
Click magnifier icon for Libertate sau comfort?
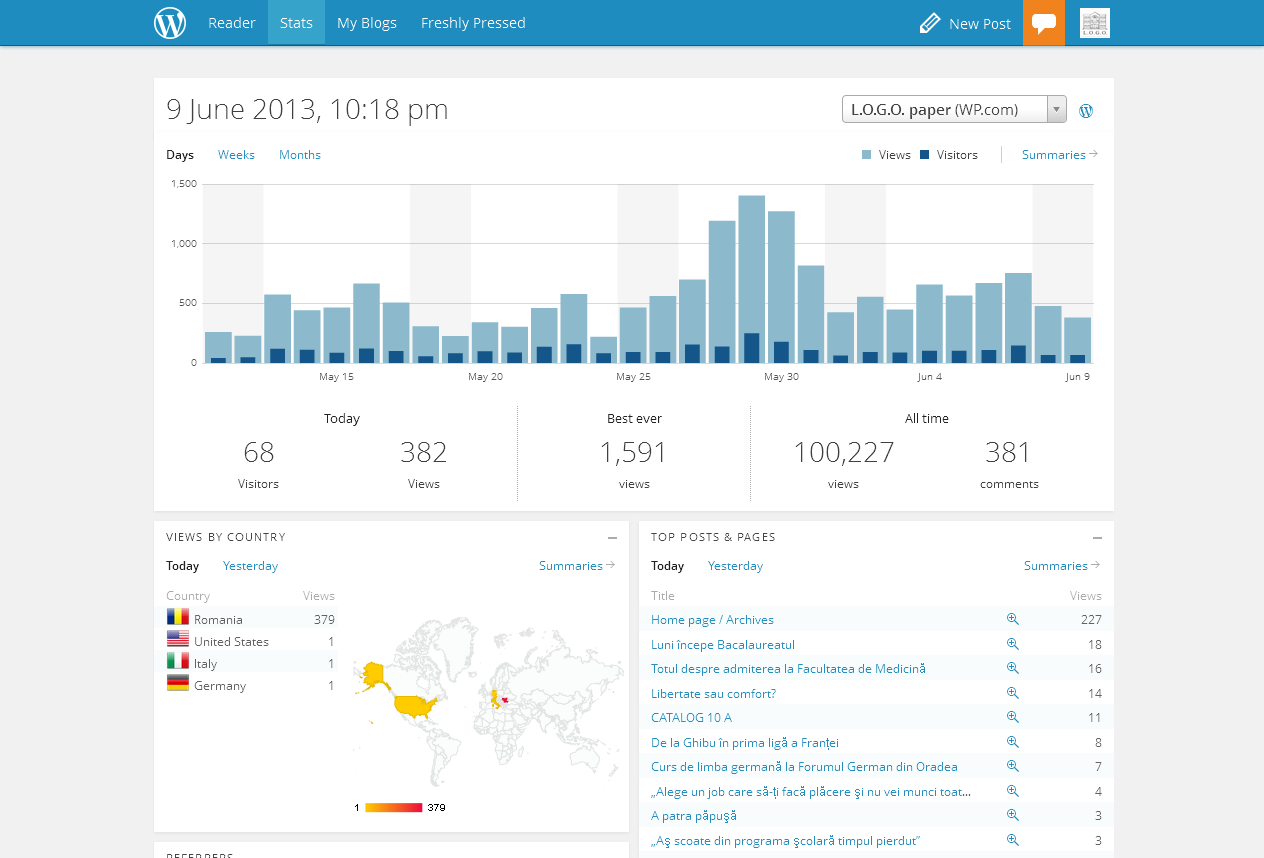point(1012,693)
